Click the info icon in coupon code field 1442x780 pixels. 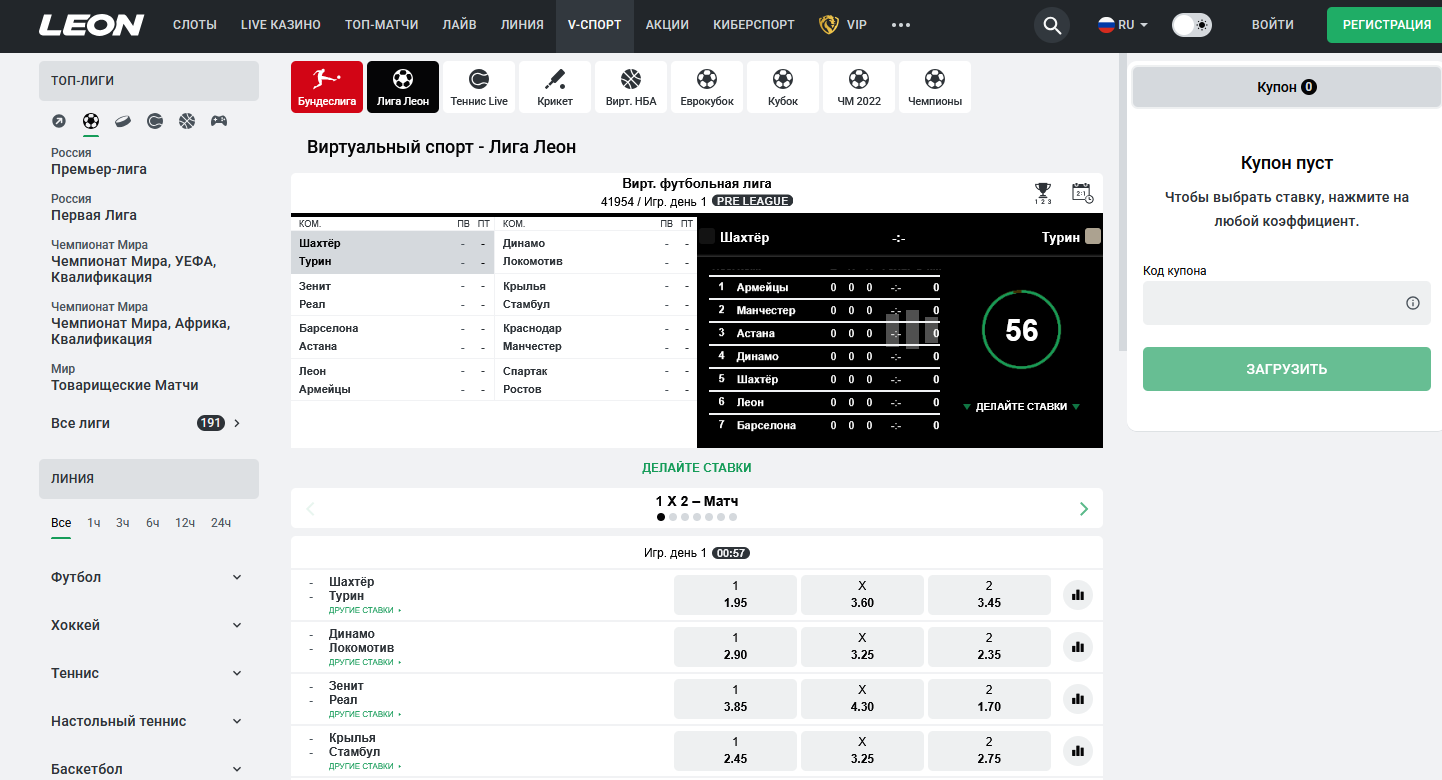coord(1412,303)
